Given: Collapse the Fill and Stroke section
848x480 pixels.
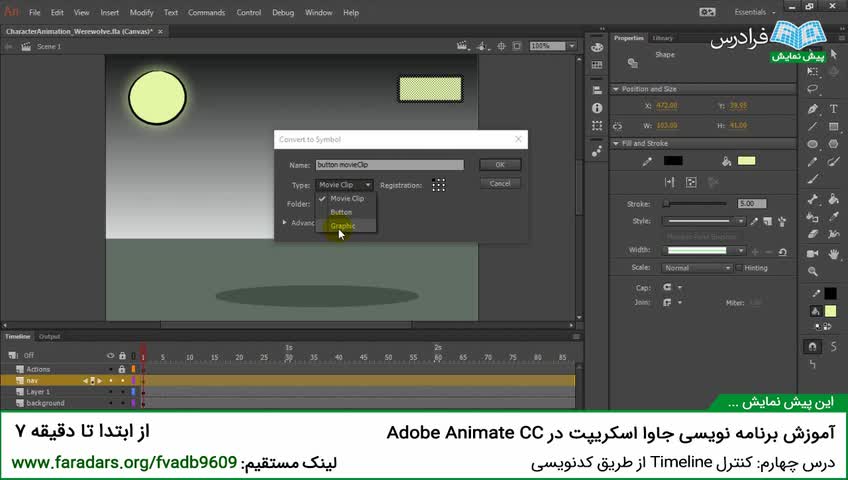Looking at the screenshot, I should [x=616, y=144].
